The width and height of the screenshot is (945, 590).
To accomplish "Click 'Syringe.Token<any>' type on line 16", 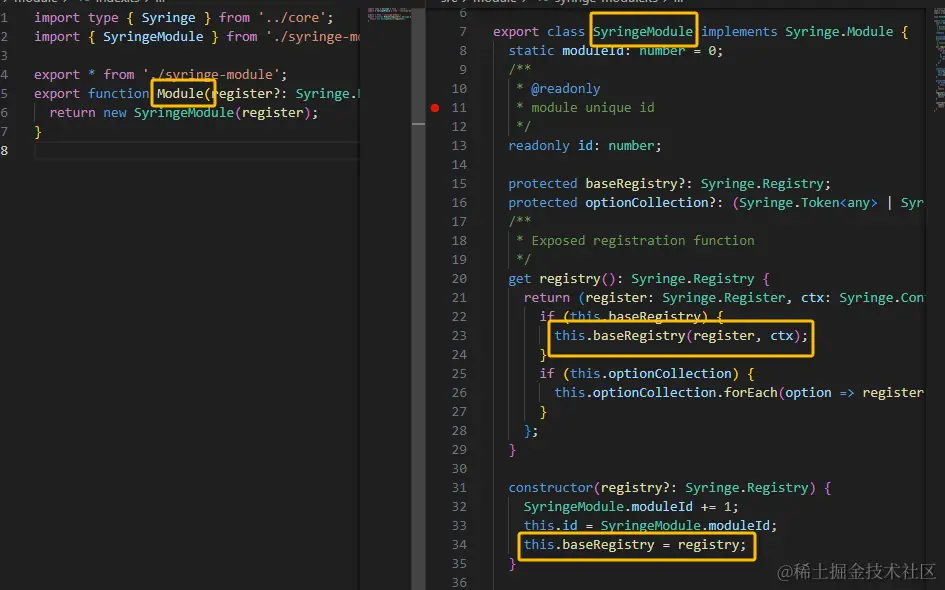I will (808, 203).
